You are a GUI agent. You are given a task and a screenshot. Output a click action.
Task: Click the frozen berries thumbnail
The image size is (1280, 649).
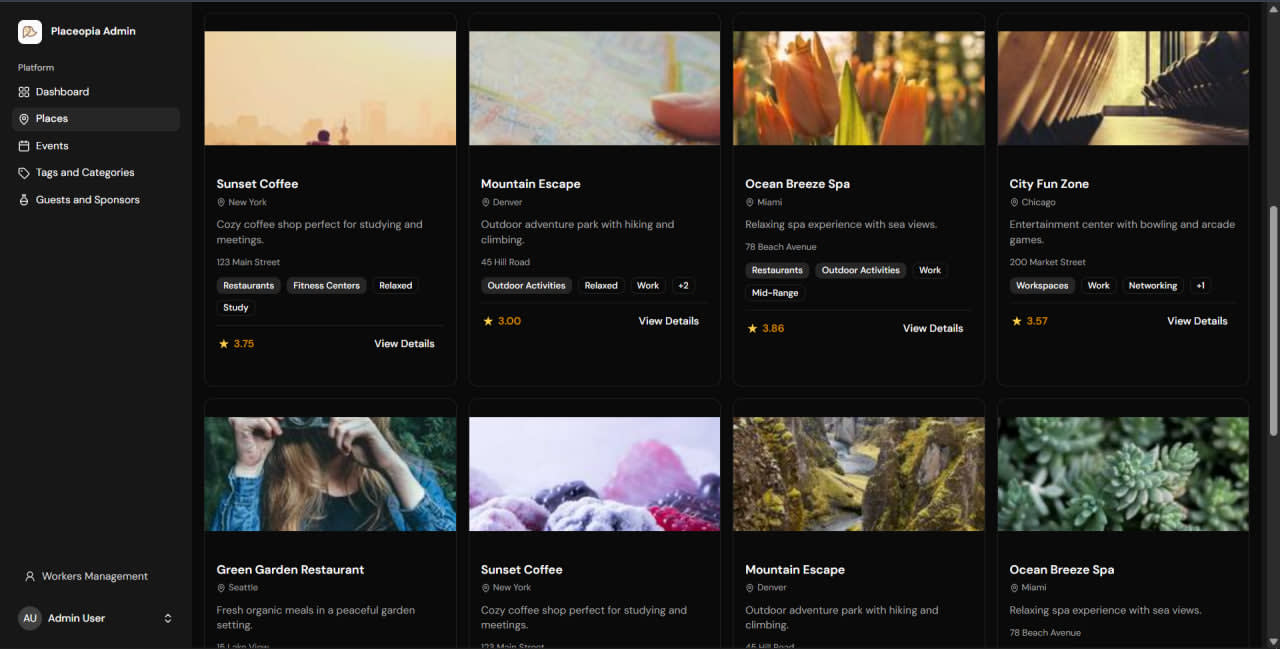coord(594,474)
